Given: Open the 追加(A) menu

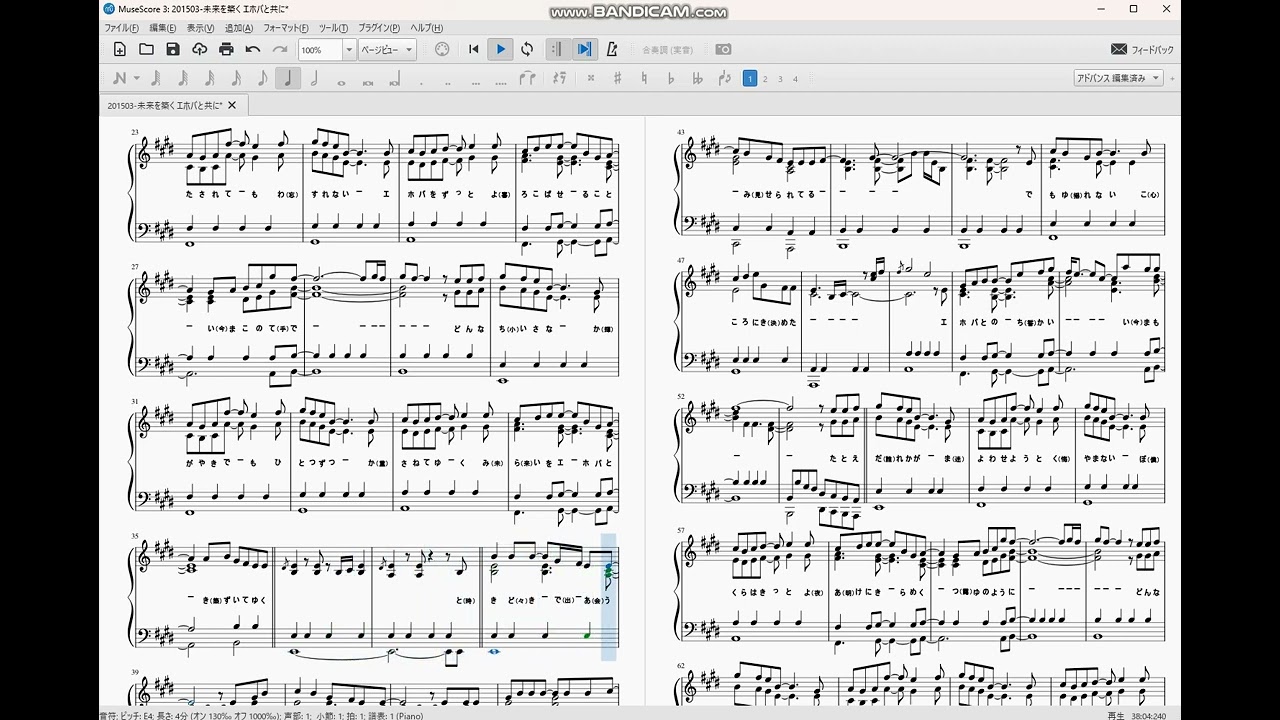Looking at the screenshot, I should click(239, 28).
